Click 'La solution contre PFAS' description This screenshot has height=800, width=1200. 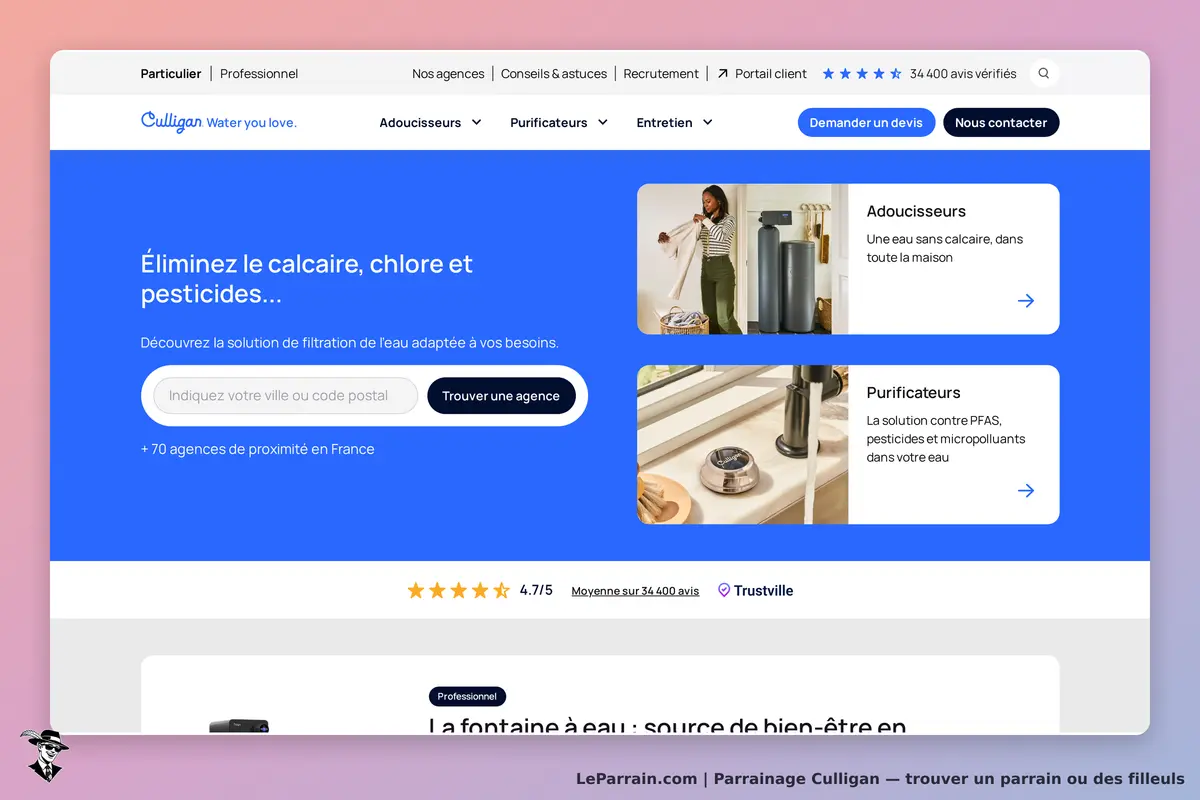946,439
